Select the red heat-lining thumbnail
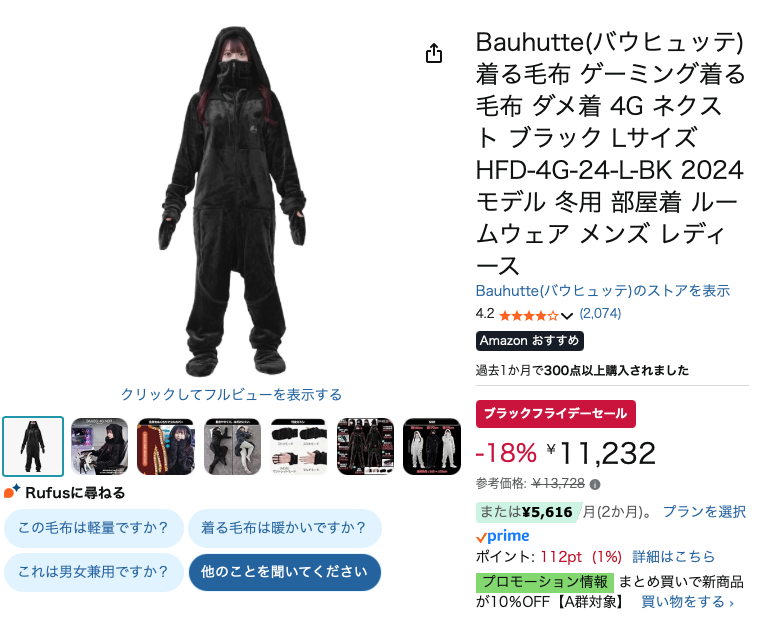769x624 pixels. click(166, 446)
